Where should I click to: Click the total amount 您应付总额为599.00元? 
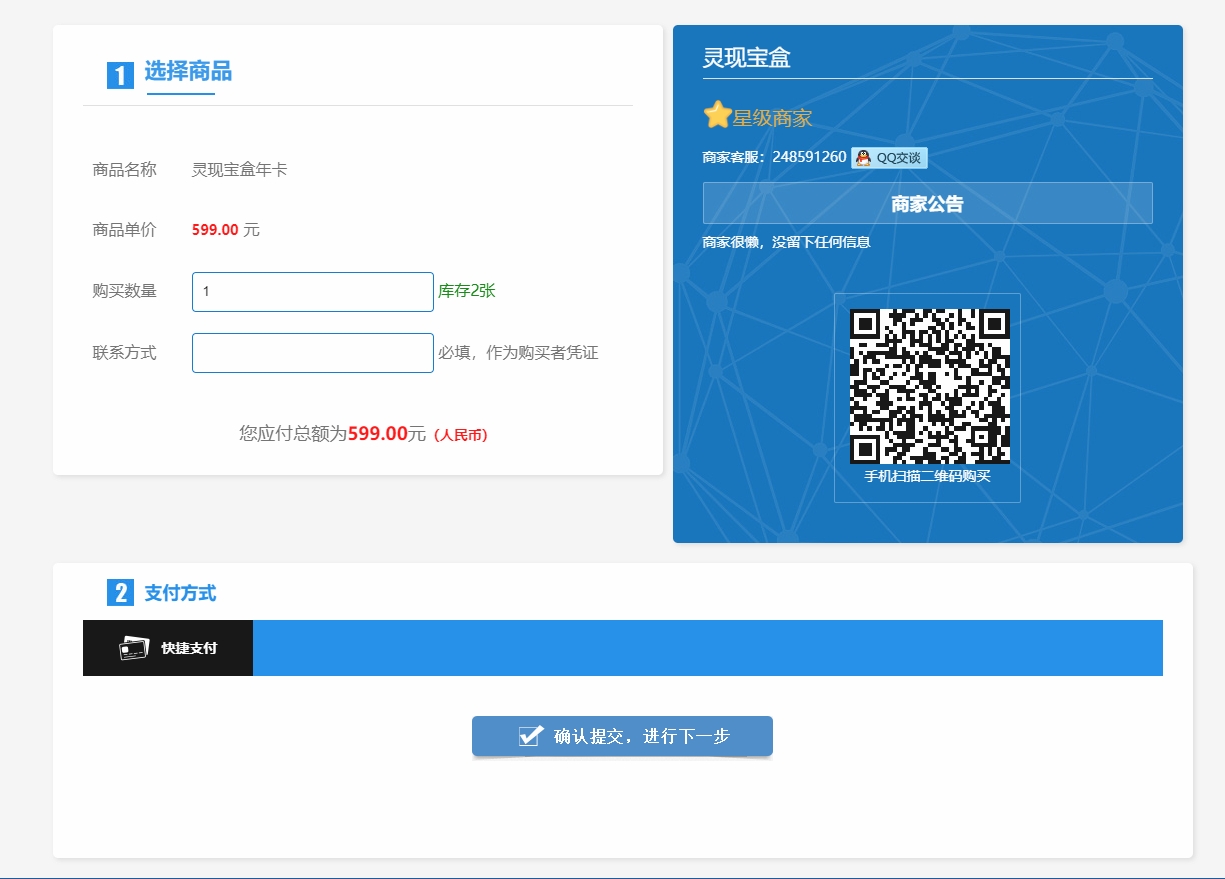[333, 433]
